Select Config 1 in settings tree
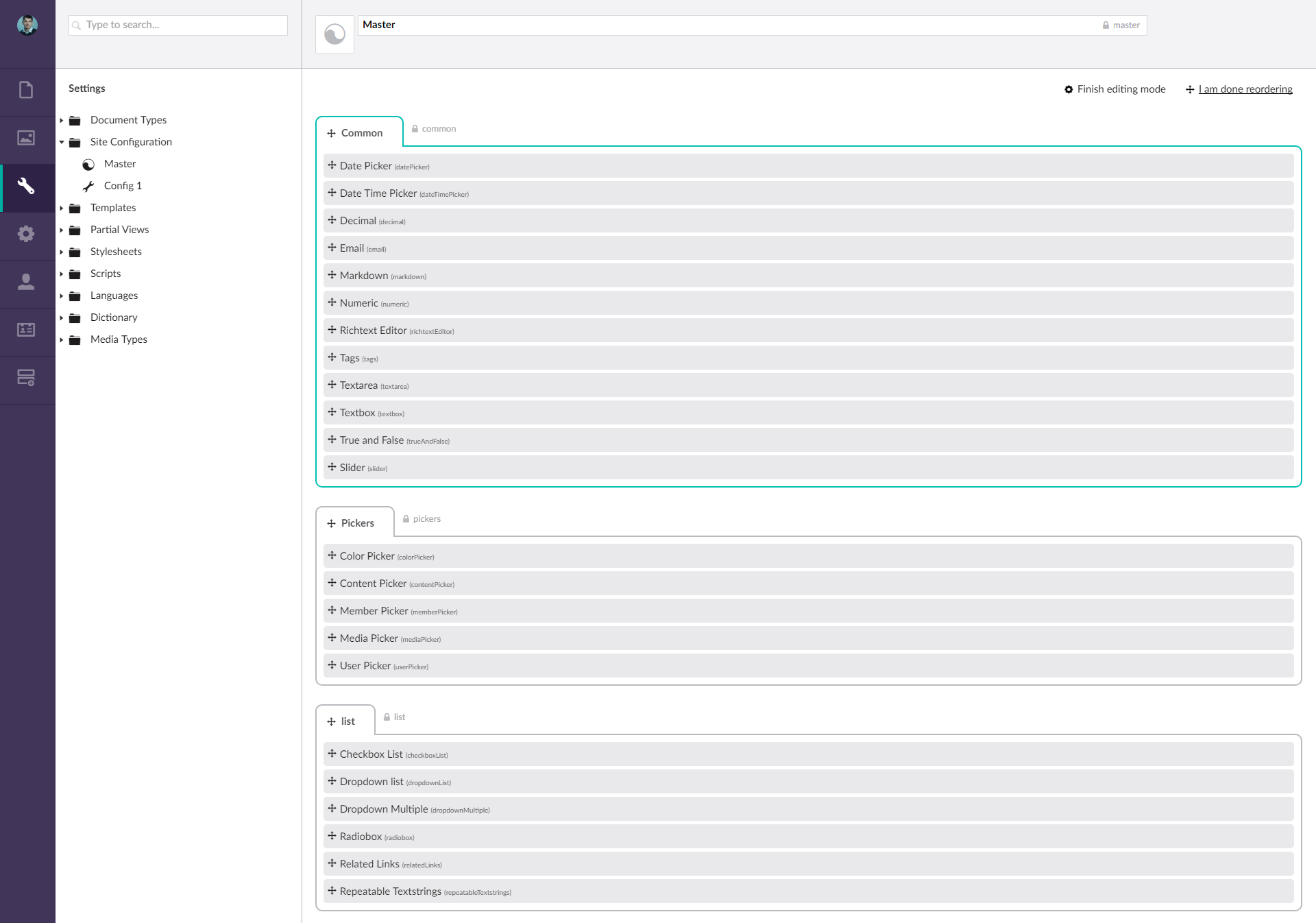This screenshot has width=1316, height=923. tap(123, 186)
